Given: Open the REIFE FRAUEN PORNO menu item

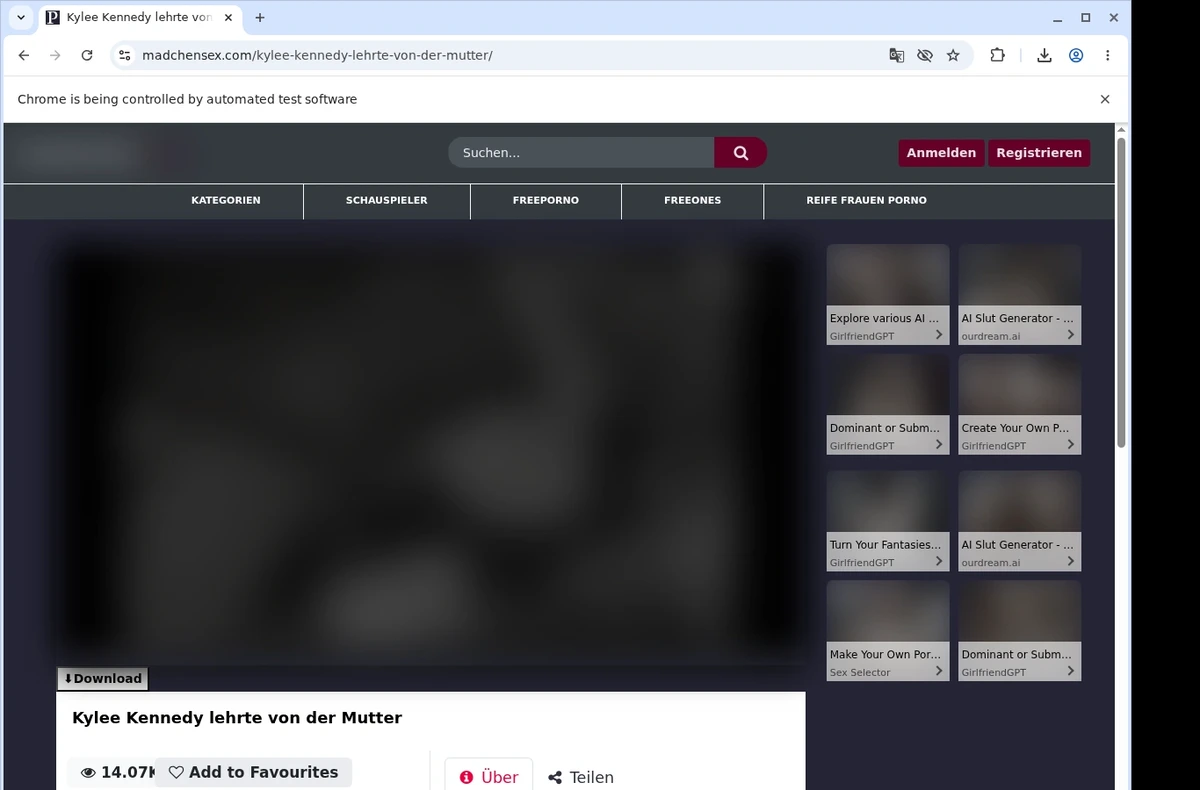Looking at the screenshot, I should (866, 201).
